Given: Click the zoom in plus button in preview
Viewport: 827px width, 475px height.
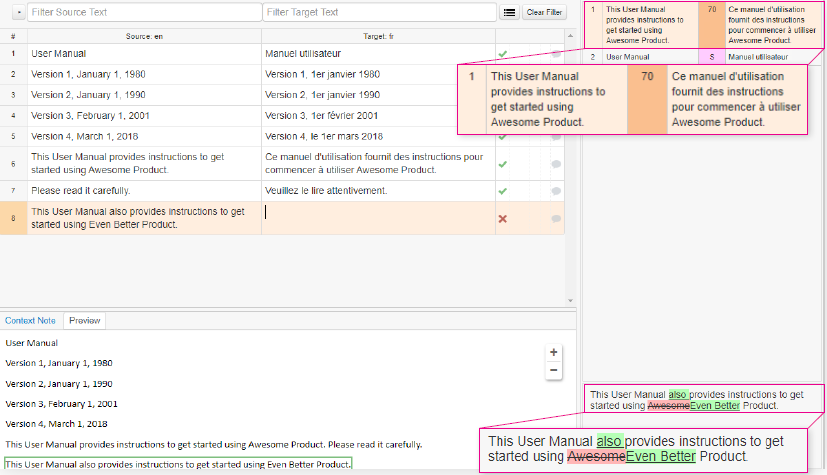Looking at the screenshot, I should click(x=553, y=352).
